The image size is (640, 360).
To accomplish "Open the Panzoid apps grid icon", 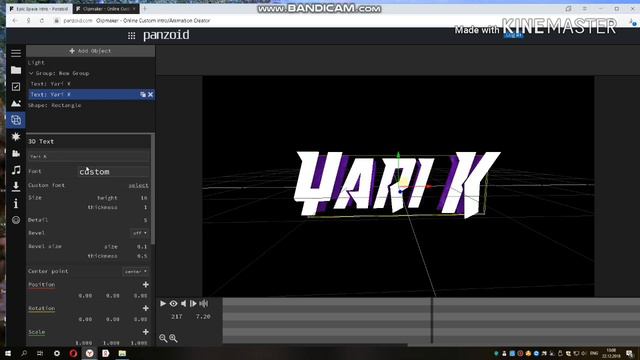I will (131, 36).
